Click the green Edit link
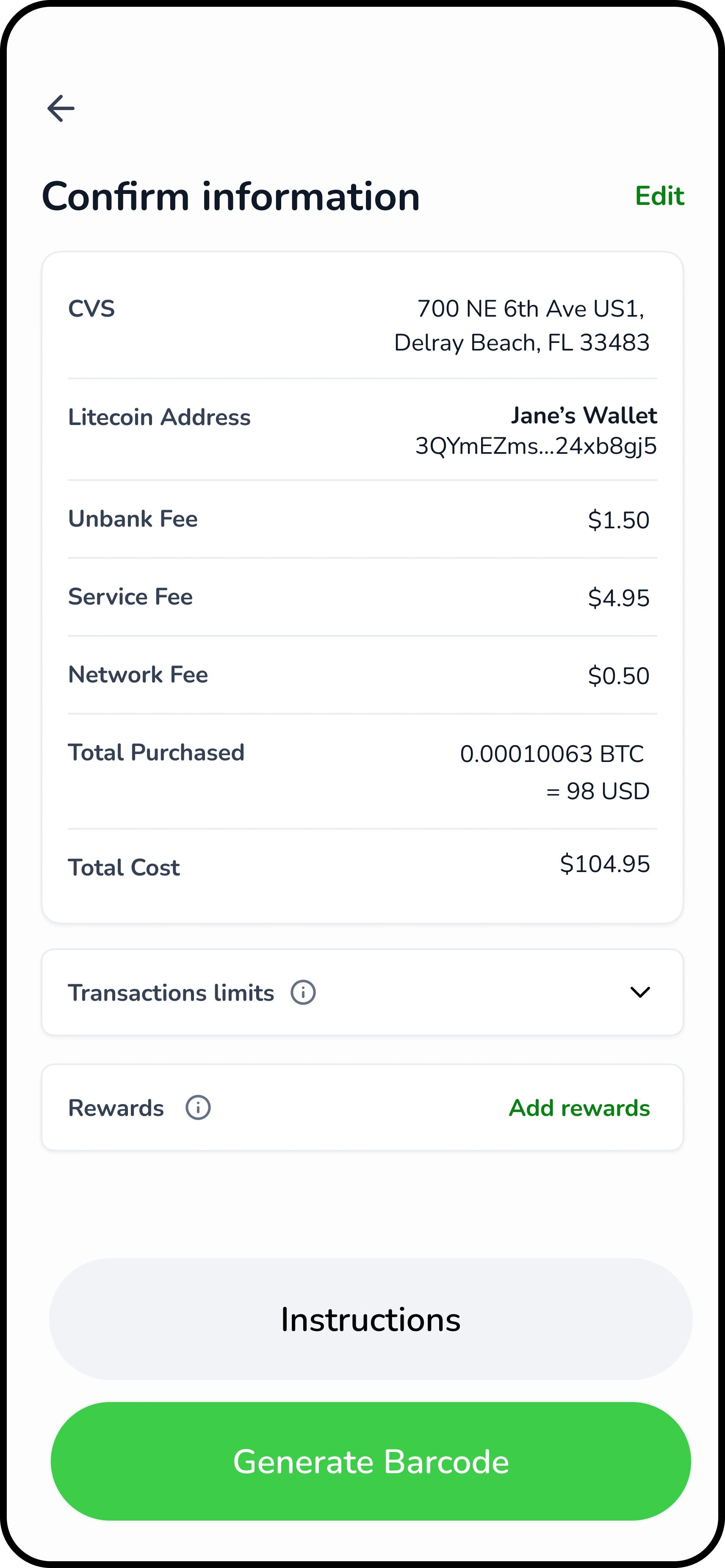725x1568 pixels. pyautogui.click(x=659, y=196)
